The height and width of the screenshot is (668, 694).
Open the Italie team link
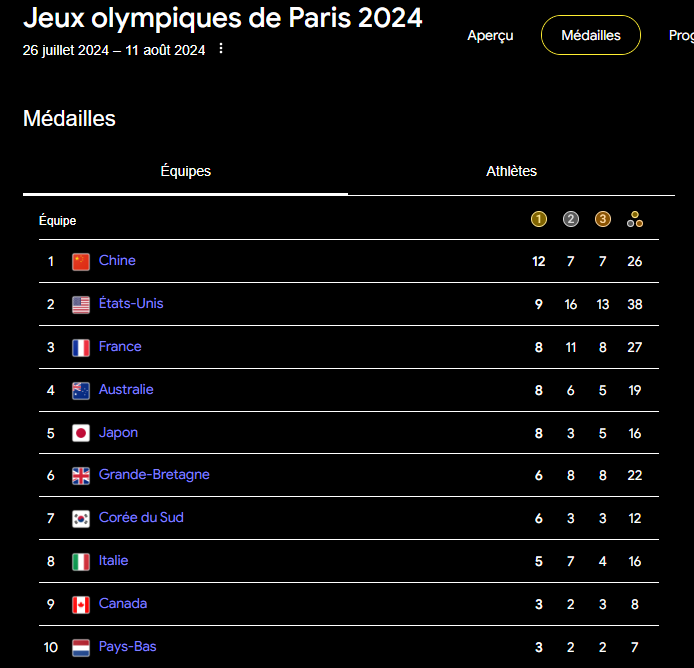(x=113, y=561)
